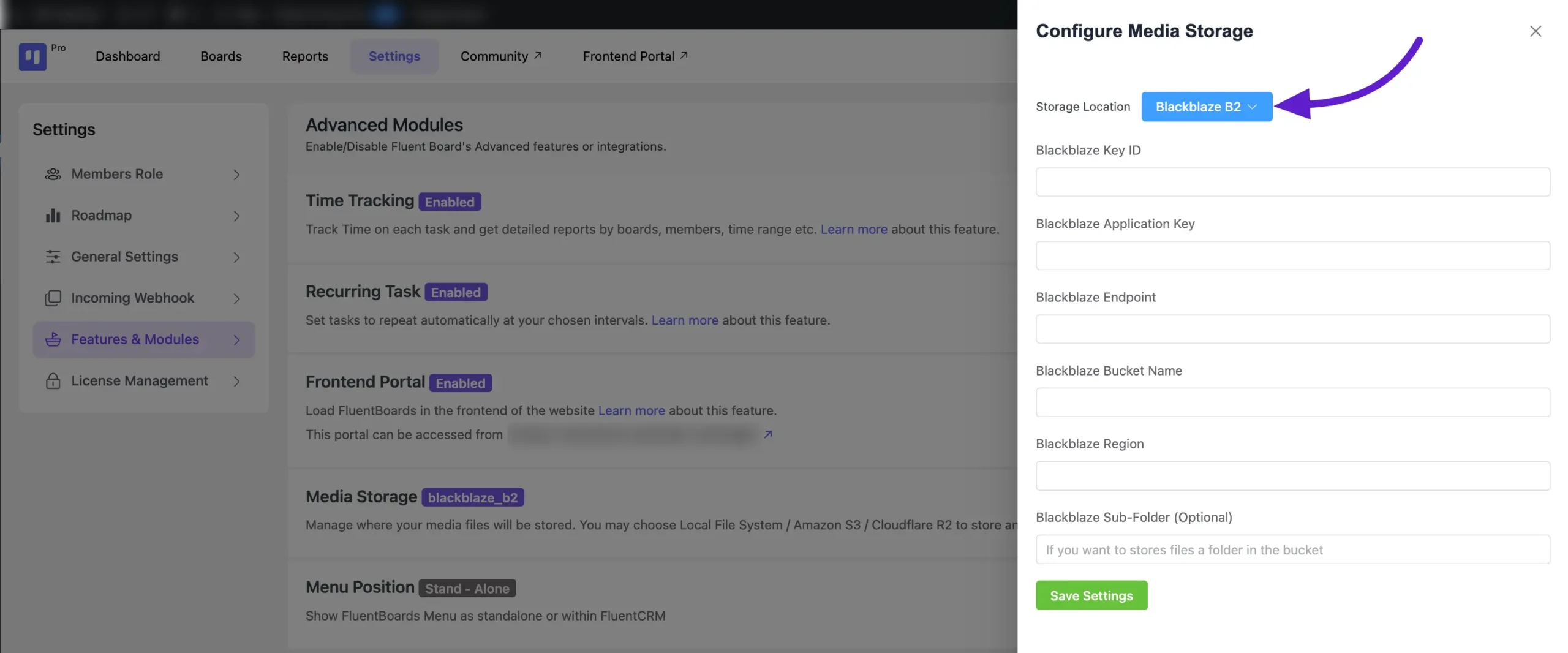Follow Time Tracking Learn more link
Viewport: 1568px width, 653px height.
coord(854,229)
